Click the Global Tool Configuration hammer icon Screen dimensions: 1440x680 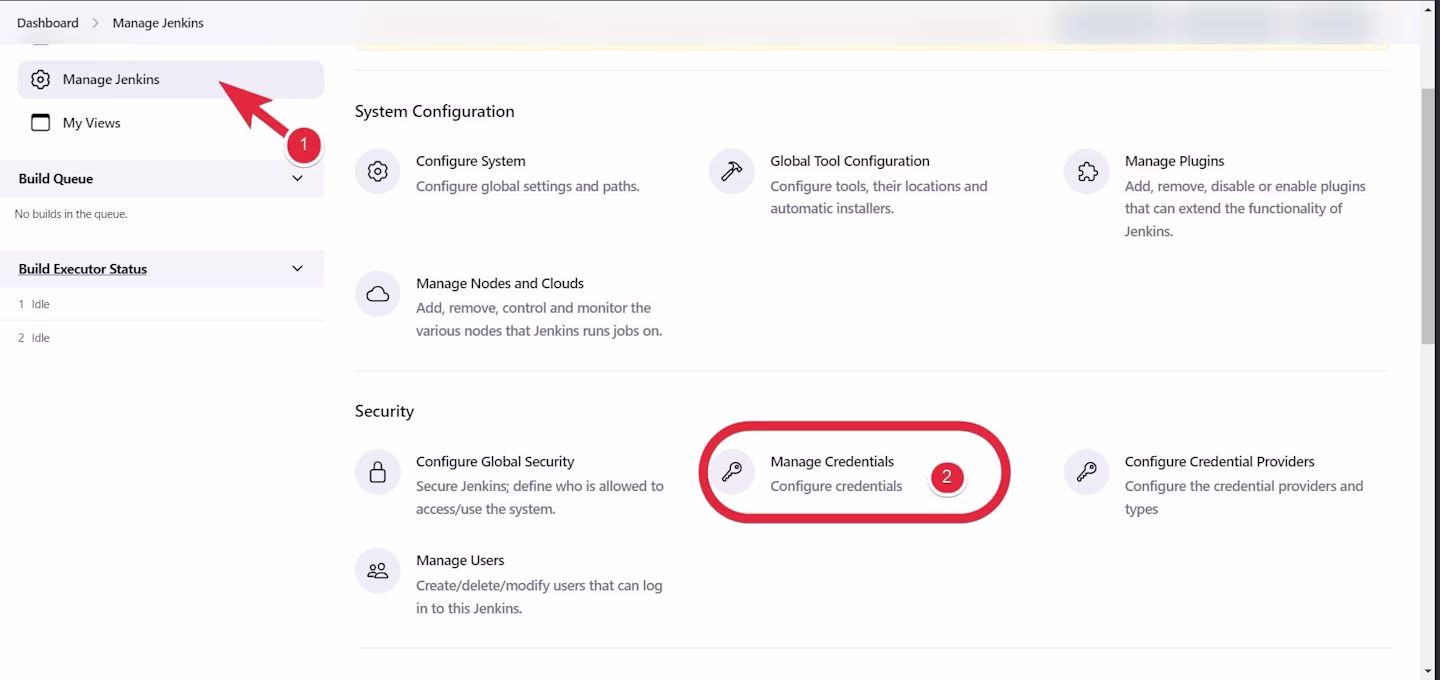click(x=731, y=172)
